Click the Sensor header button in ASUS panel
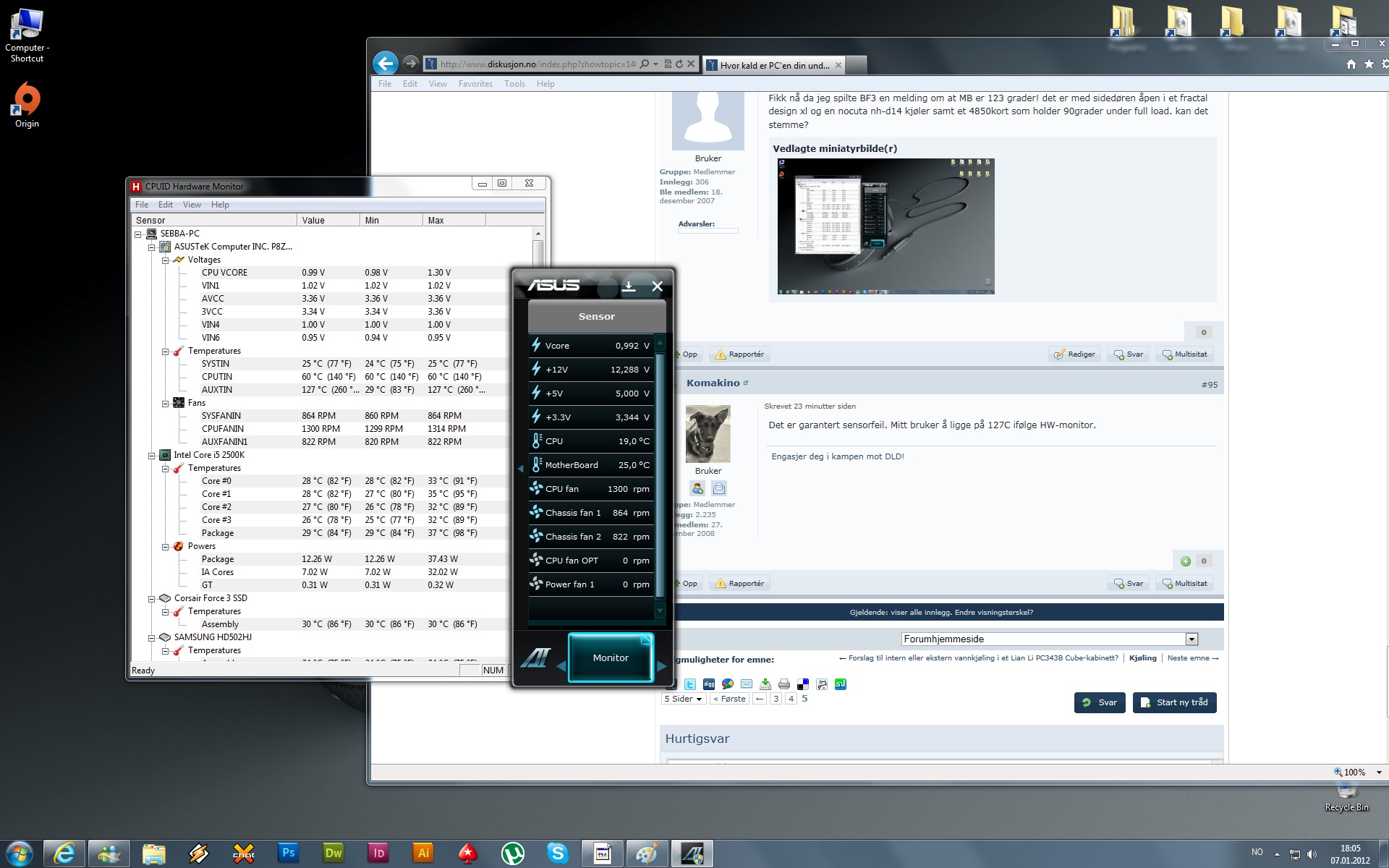Viewport: 1389px width, 868px height. [597, 316]
